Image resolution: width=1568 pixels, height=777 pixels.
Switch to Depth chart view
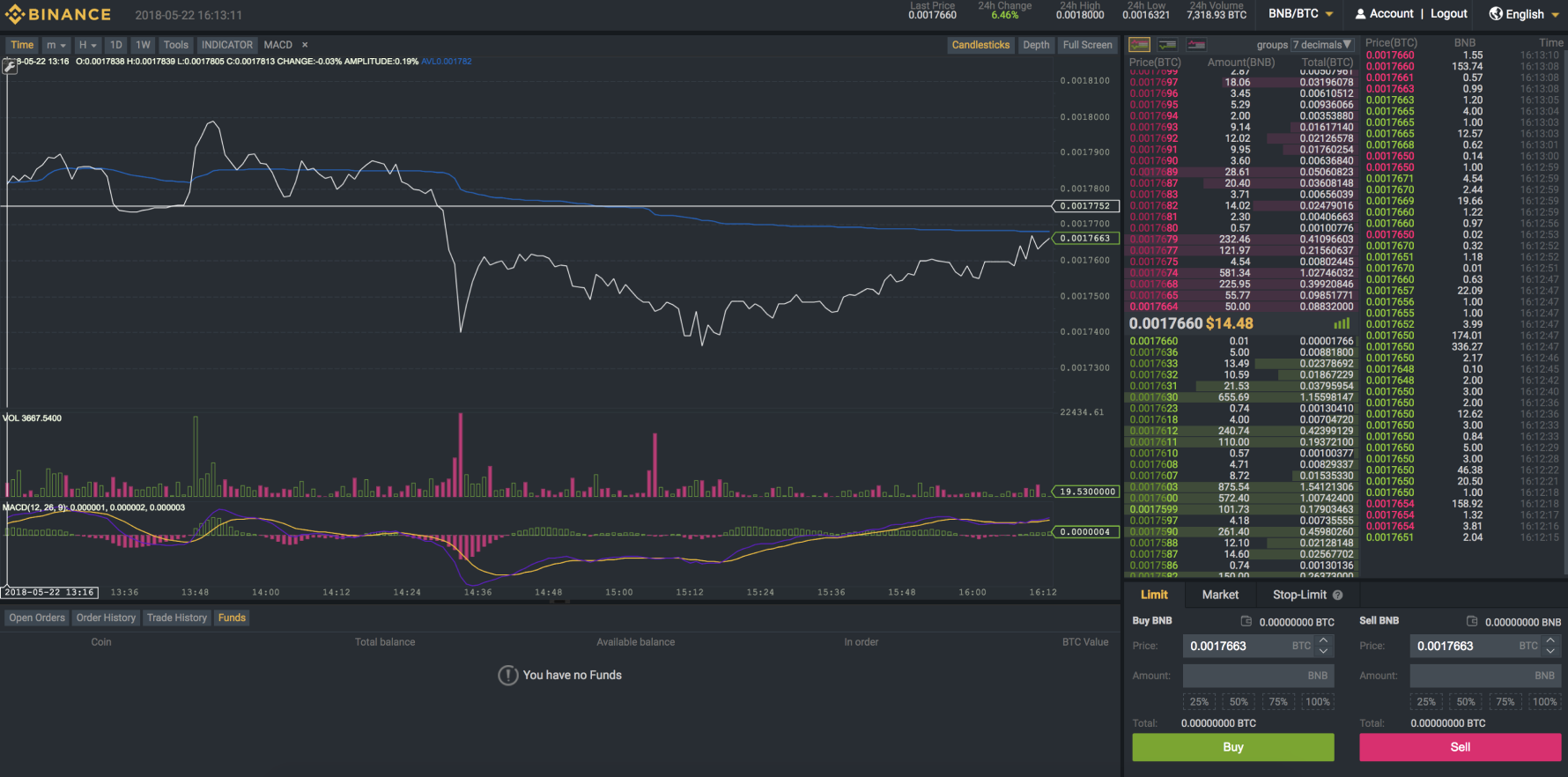click(1036, 45)
